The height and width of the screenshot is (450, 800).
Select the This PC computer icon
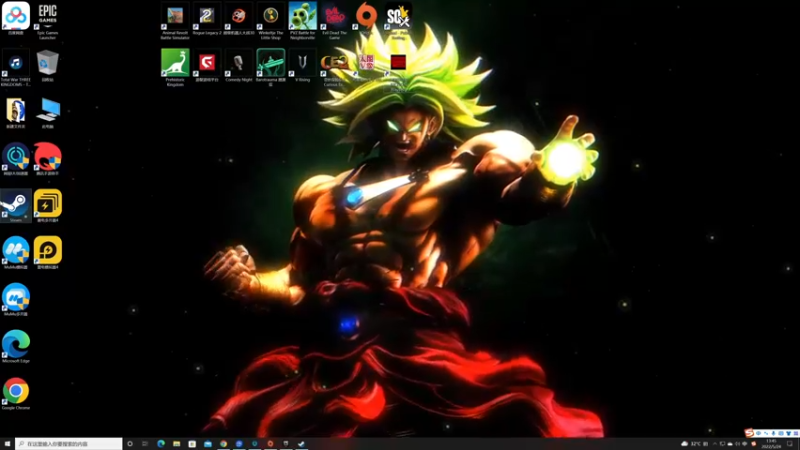click(48, 112)
